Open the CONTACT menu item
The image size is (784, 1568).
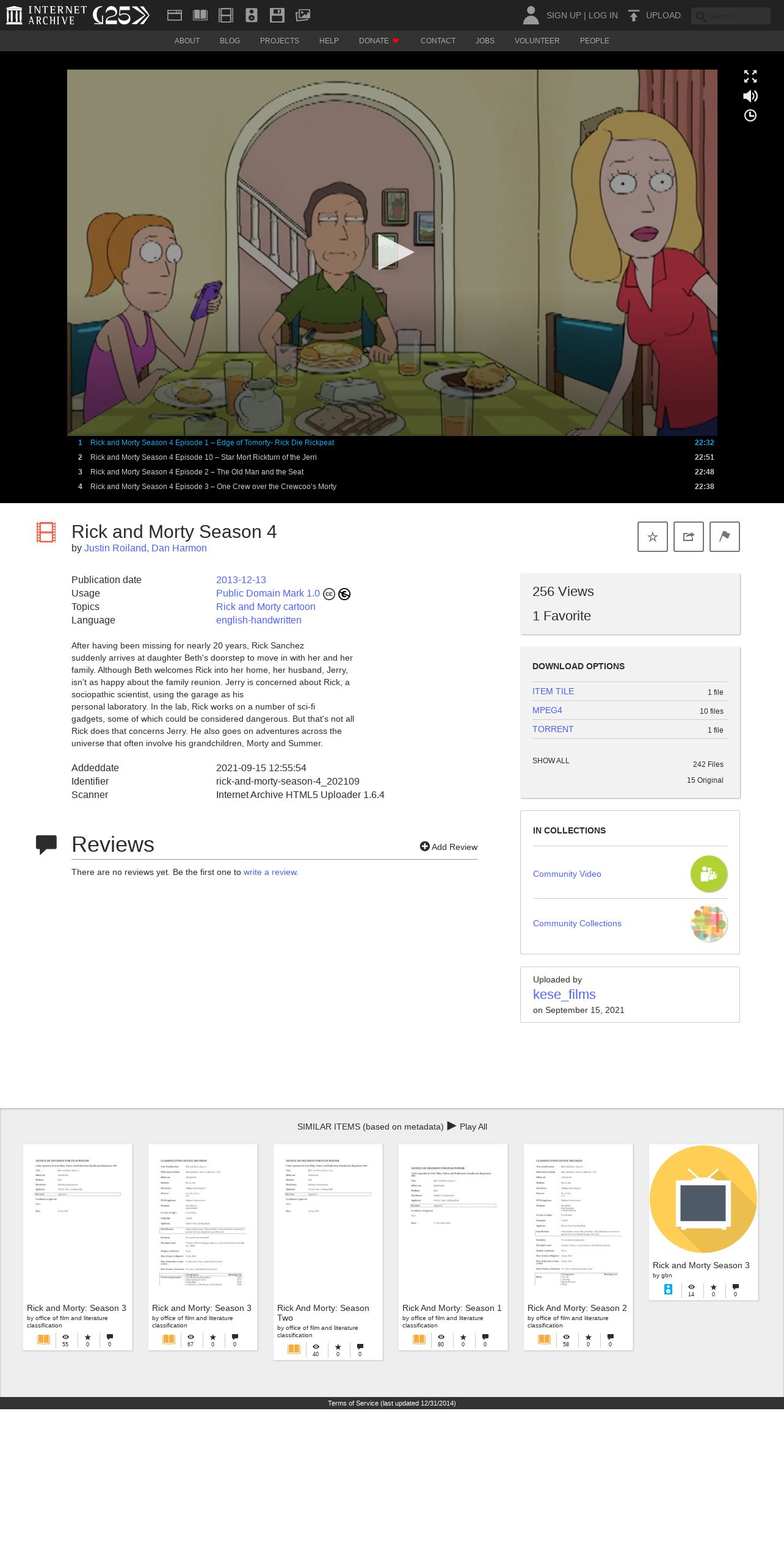(x=438, y=41)
